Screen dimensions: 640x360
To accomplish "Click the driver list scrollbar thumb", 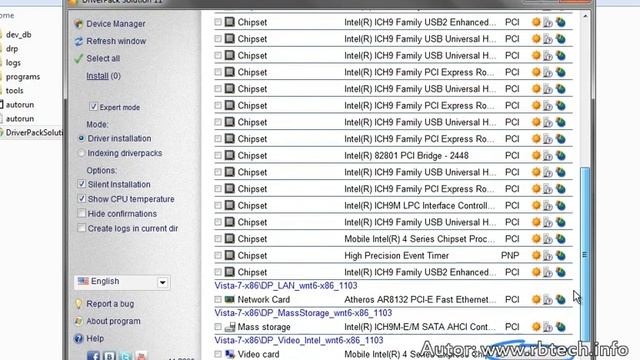I will tap(585, 254).
